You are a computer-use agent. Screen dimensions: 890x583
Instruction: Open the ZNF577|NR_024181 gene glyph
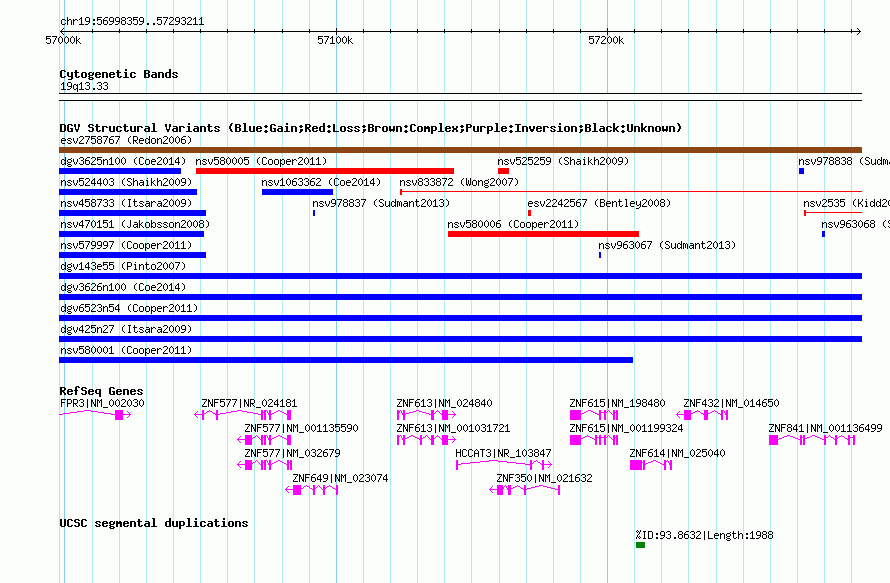point(243,415)
